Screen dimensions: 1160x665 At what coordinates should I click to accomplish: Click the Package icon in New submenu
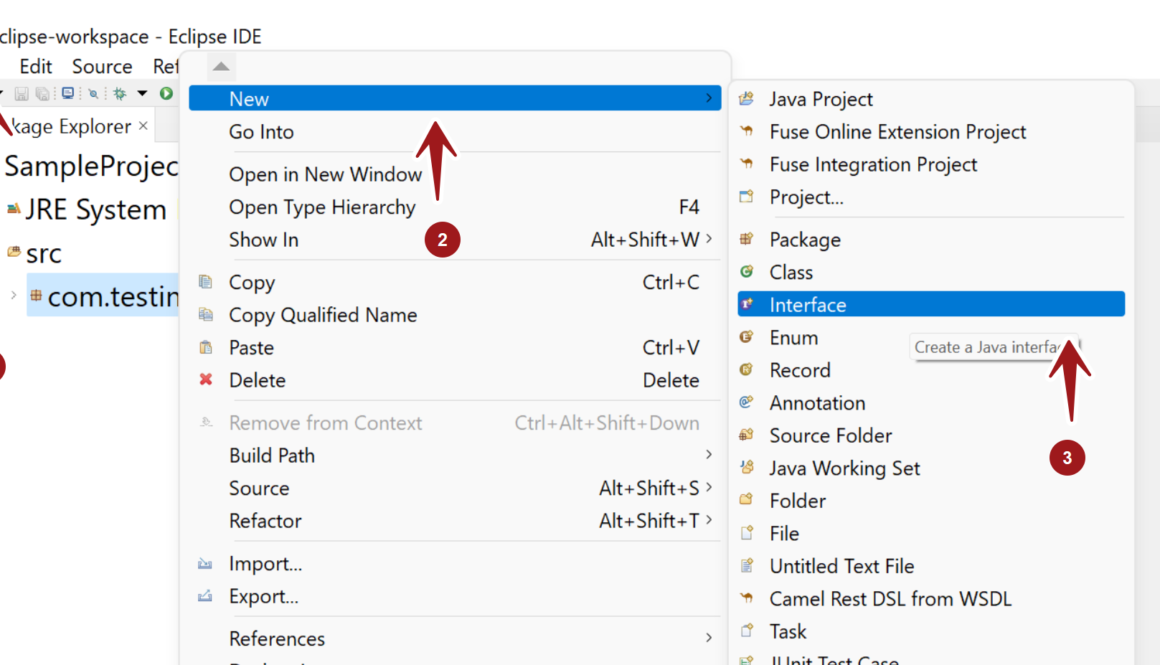click(746, 240)
